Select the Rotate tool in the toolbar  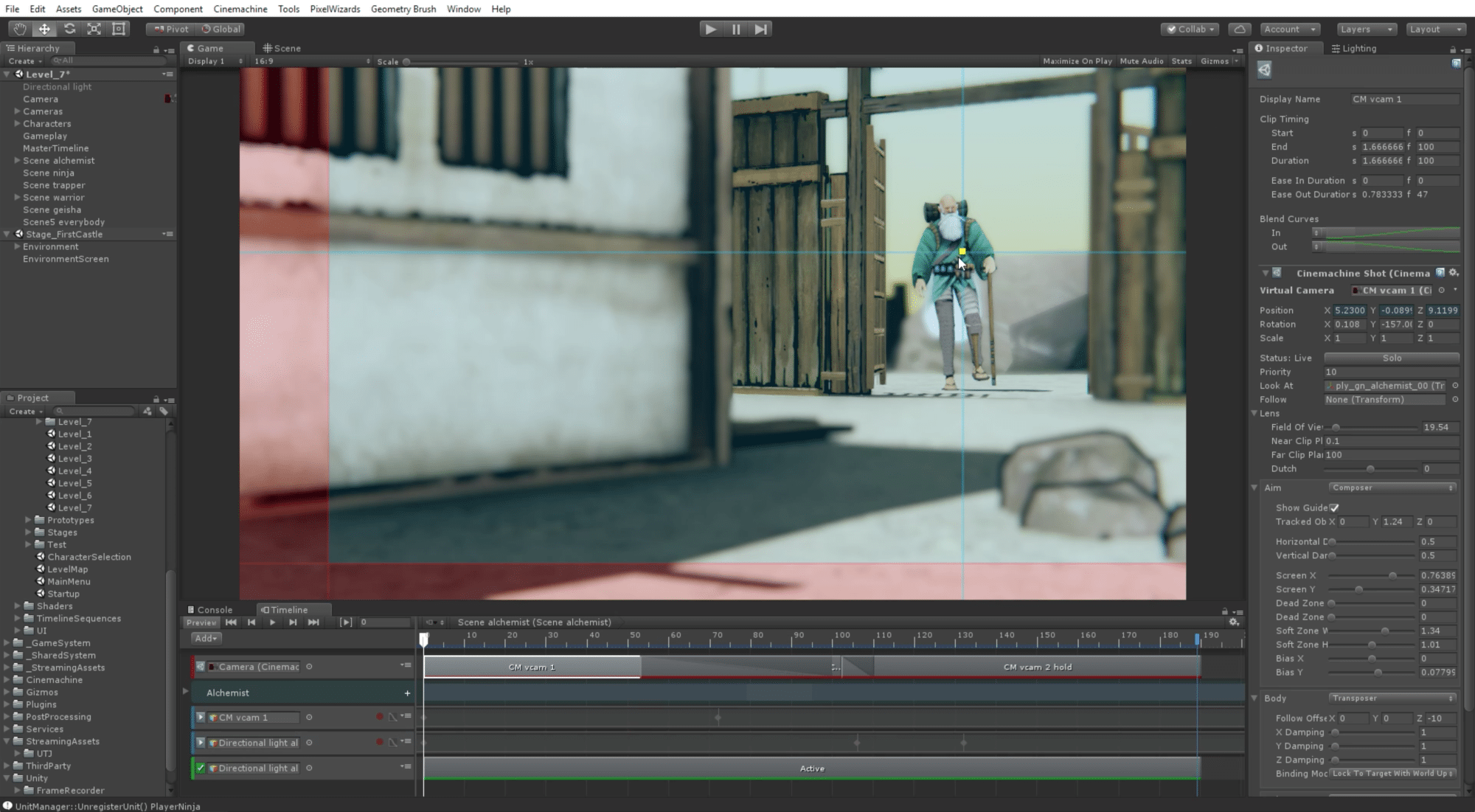pyautogui.click(x=69, y=29)
